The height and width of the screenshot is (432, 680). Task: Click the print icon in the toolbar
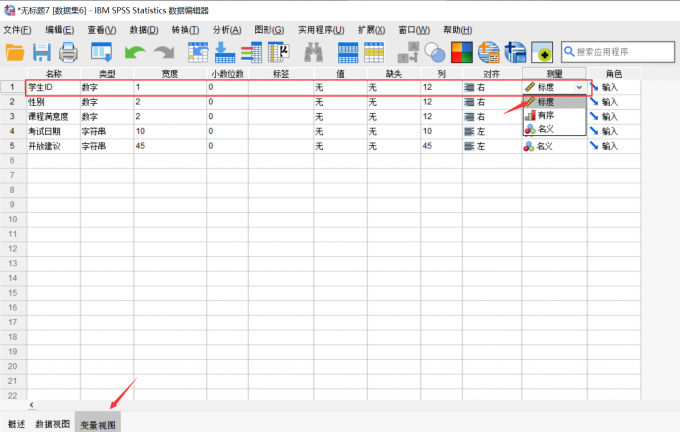(68, 52)
